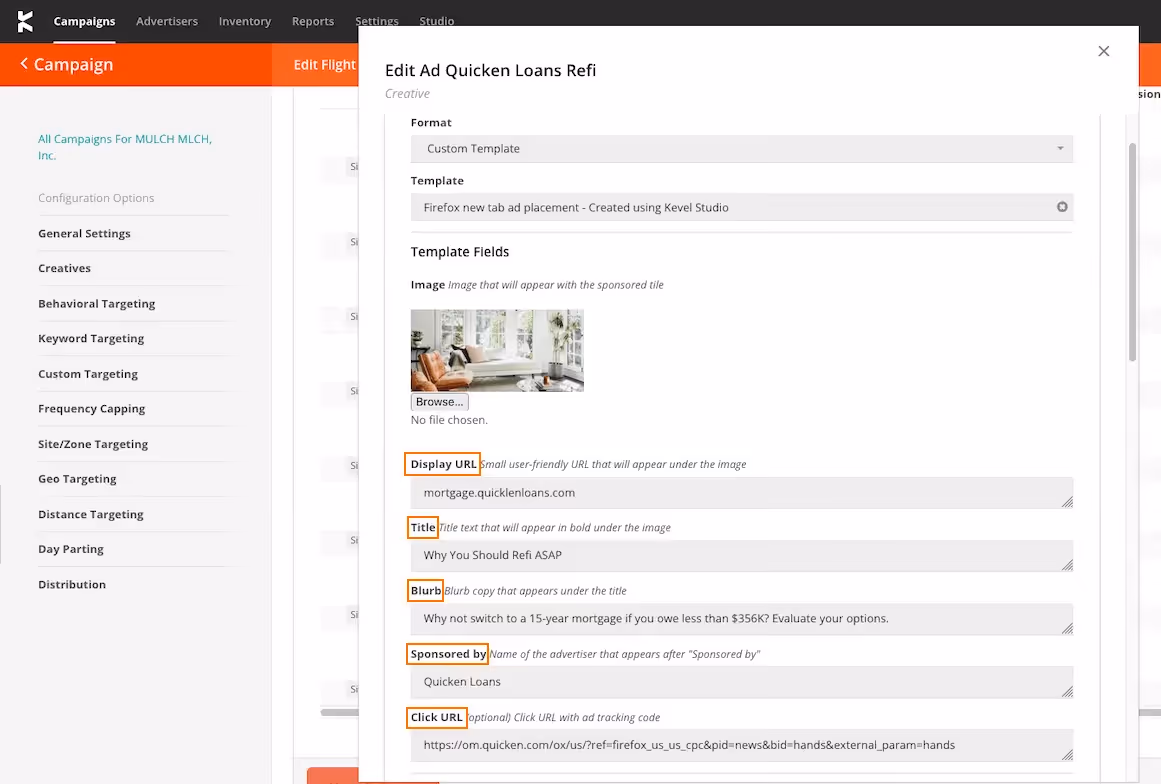Click the Title field containing Why You Should Refi ASAP
The height and width of the screenshot is (784, 1161).
point(740,555)
